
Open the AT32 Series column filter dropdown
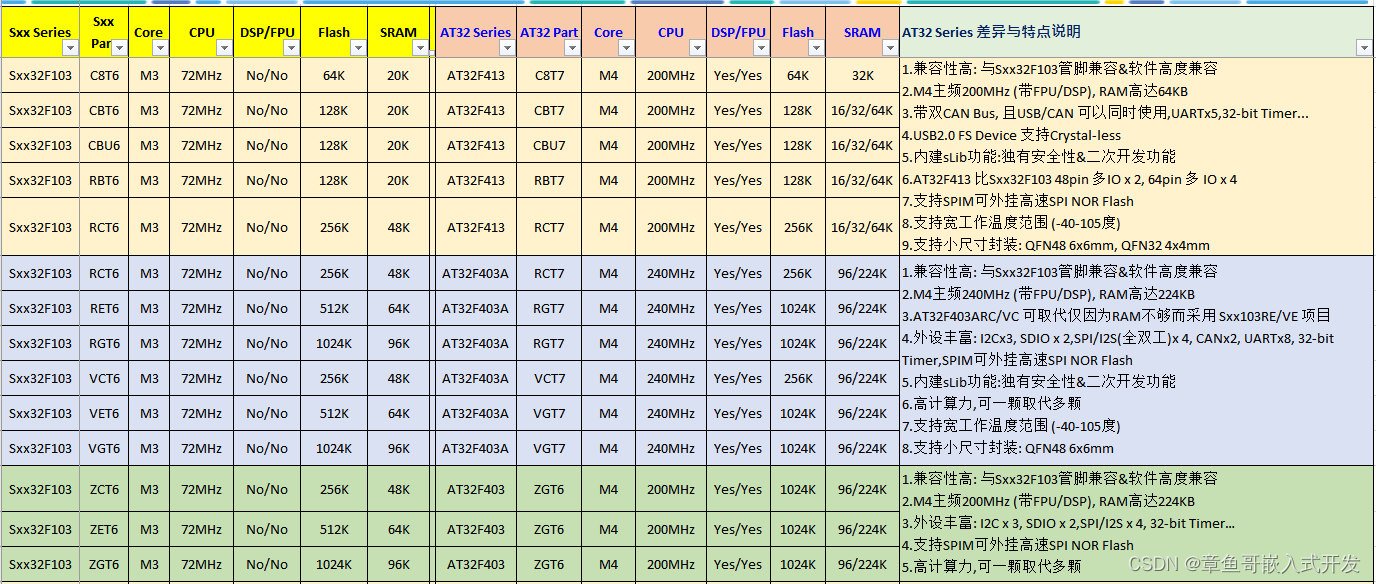click(x=508, y=48)
